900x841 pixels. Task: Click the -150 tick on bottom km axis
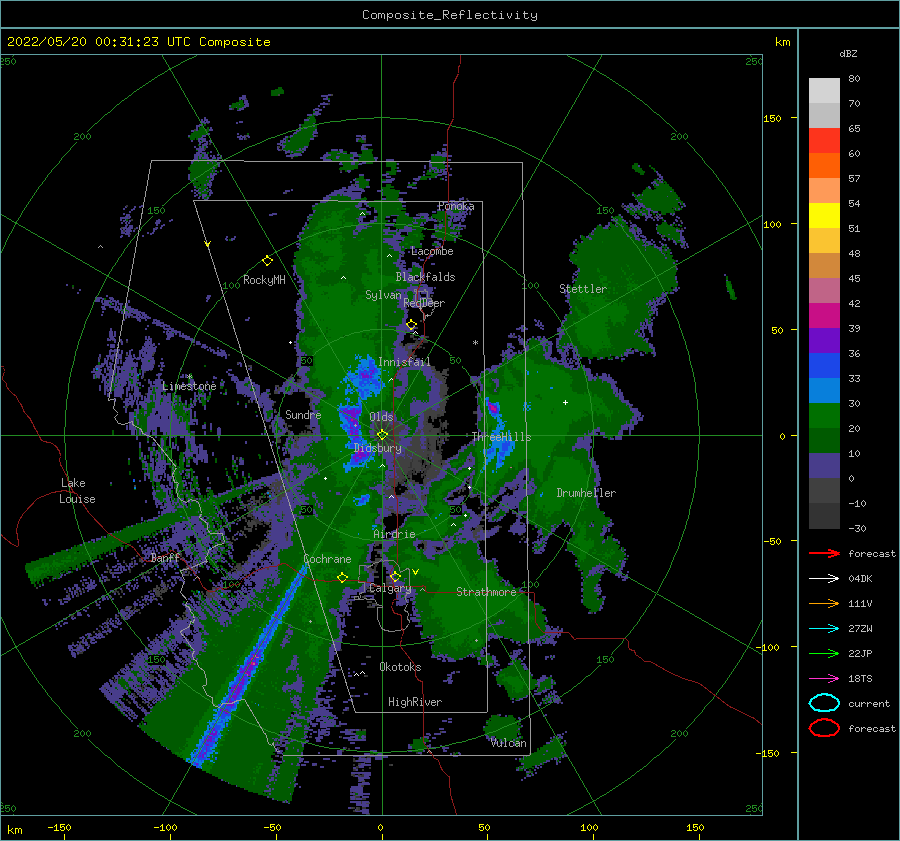click(x=59, y=827)
